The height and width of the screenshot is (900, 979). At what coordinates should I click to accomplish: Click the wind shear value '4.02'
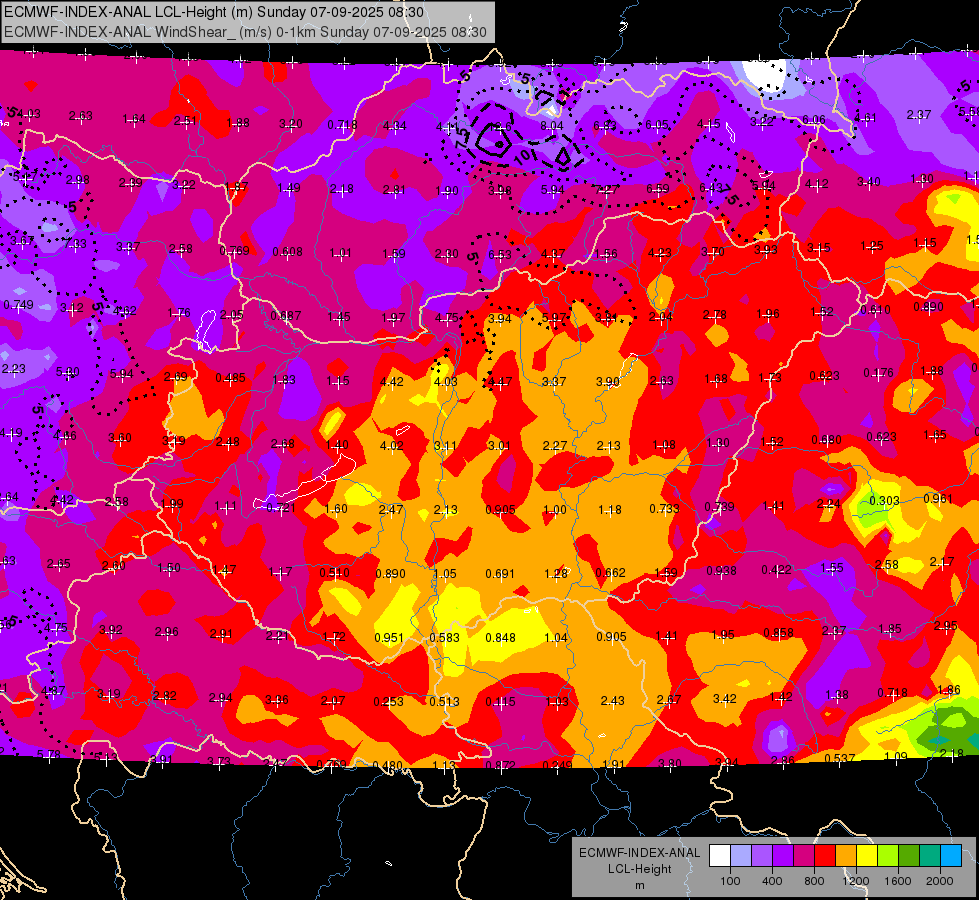391,445
